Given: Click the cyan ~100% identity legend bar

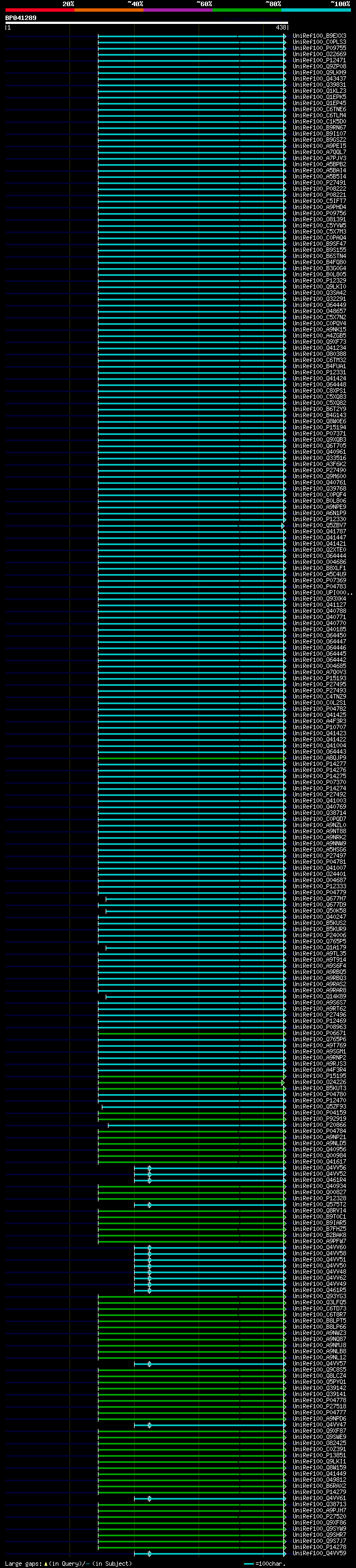Looking at the screenshot, I should tap(316, 11).
